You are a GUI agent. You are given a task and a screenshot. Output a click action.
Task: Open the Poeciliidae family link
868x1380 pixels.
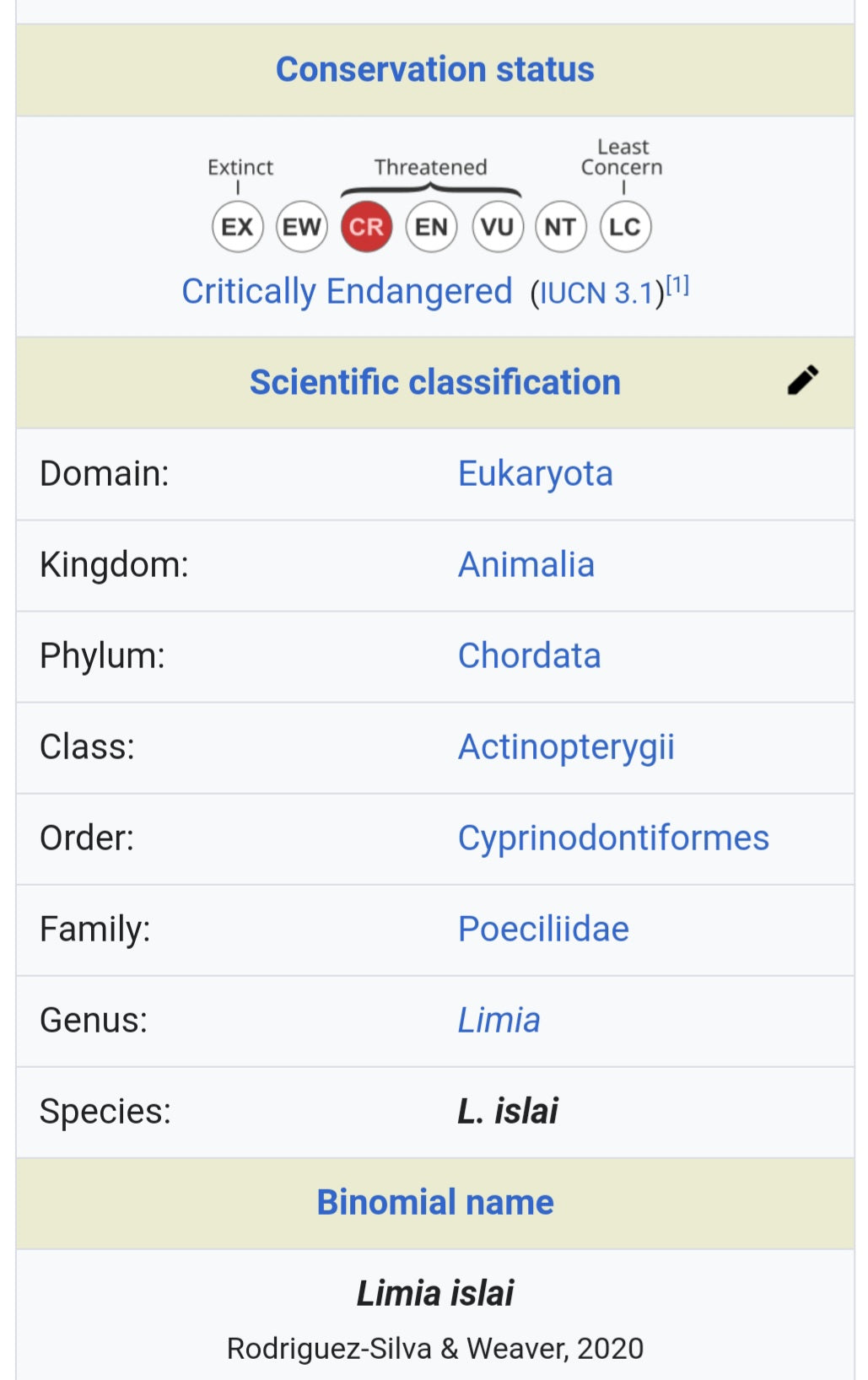pos(543,930)
